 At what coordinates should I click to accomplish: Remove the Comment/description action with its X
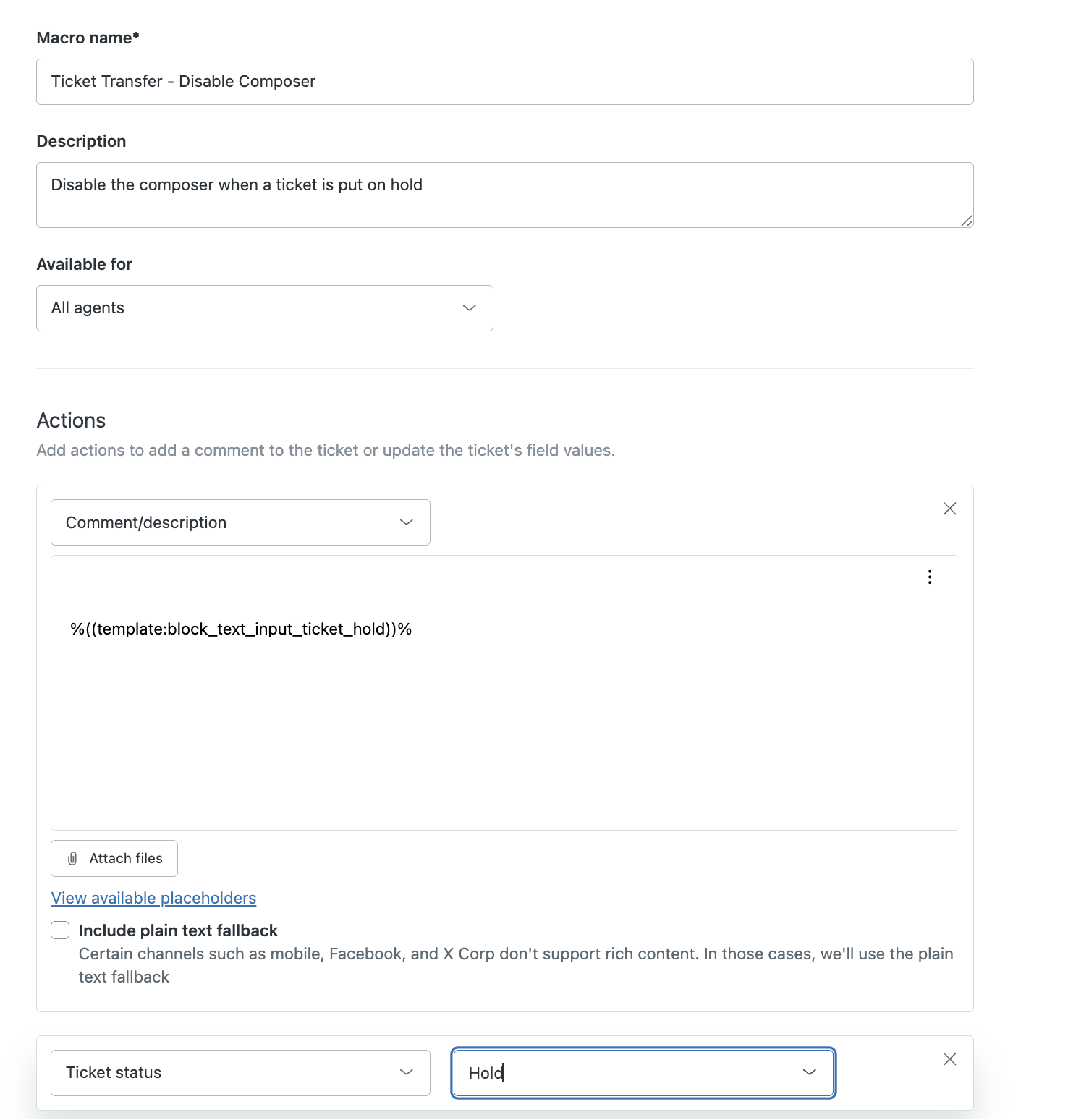coord(949,509)
